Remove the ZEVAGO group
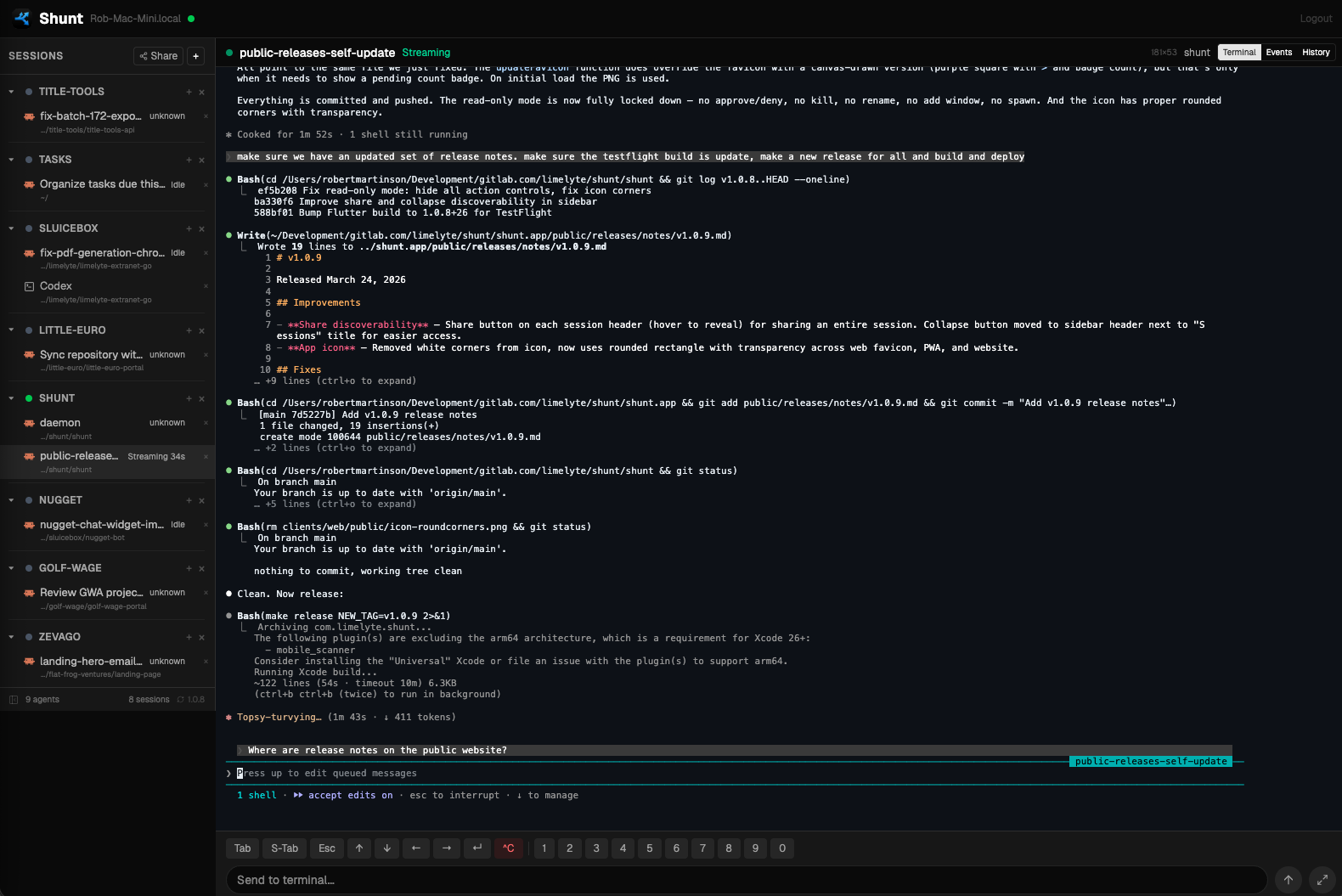1342x896 pixels. click(x=202, y=637)
